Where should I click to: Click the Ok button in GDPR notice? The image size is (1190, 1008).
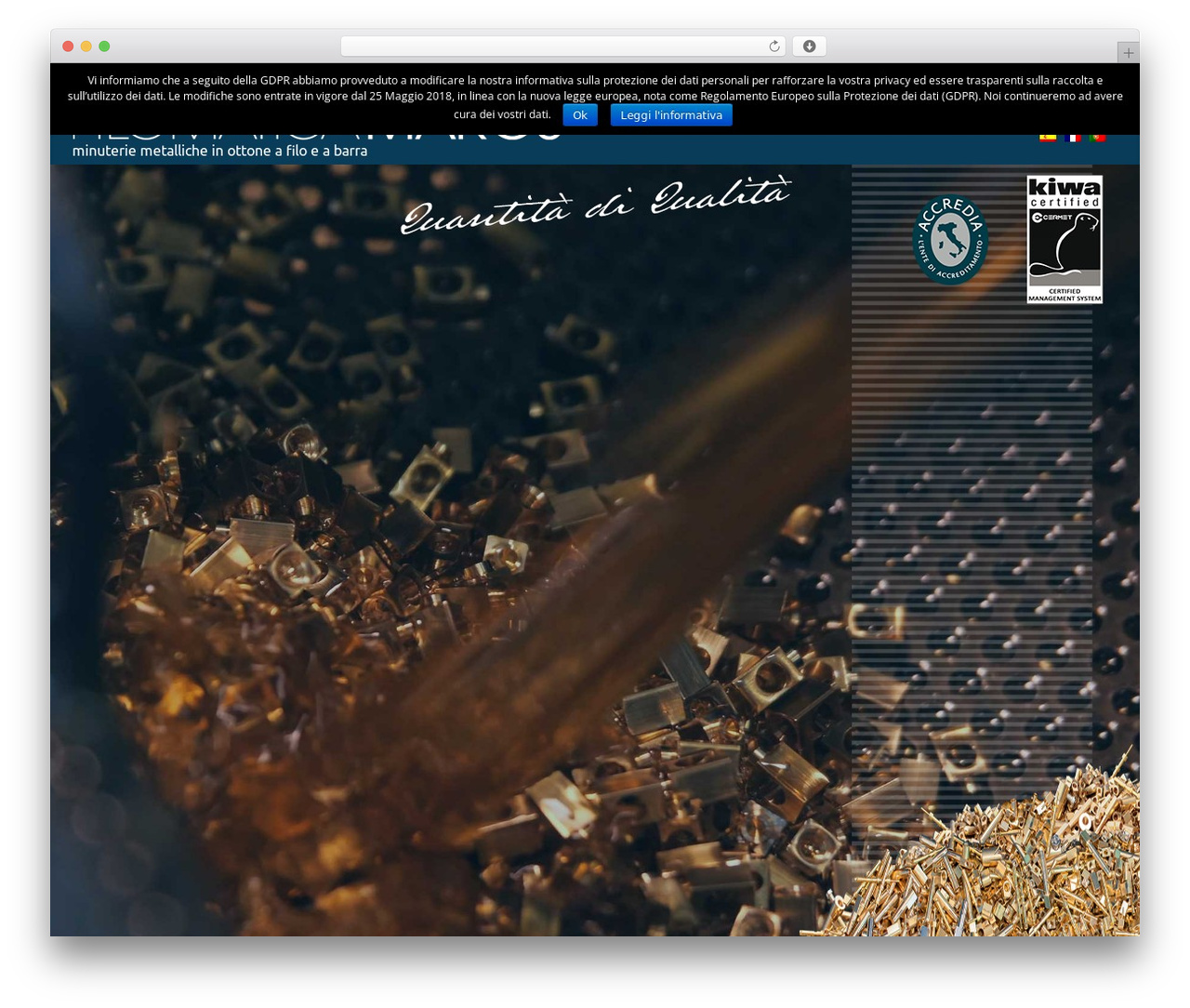click(x=580, y=115)
